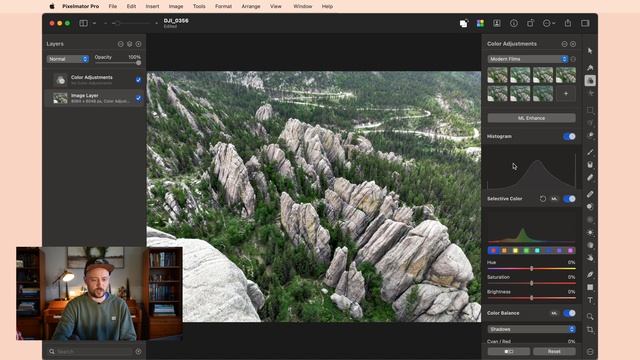Toggle the right sidebar panel icon

pos(585,23)
